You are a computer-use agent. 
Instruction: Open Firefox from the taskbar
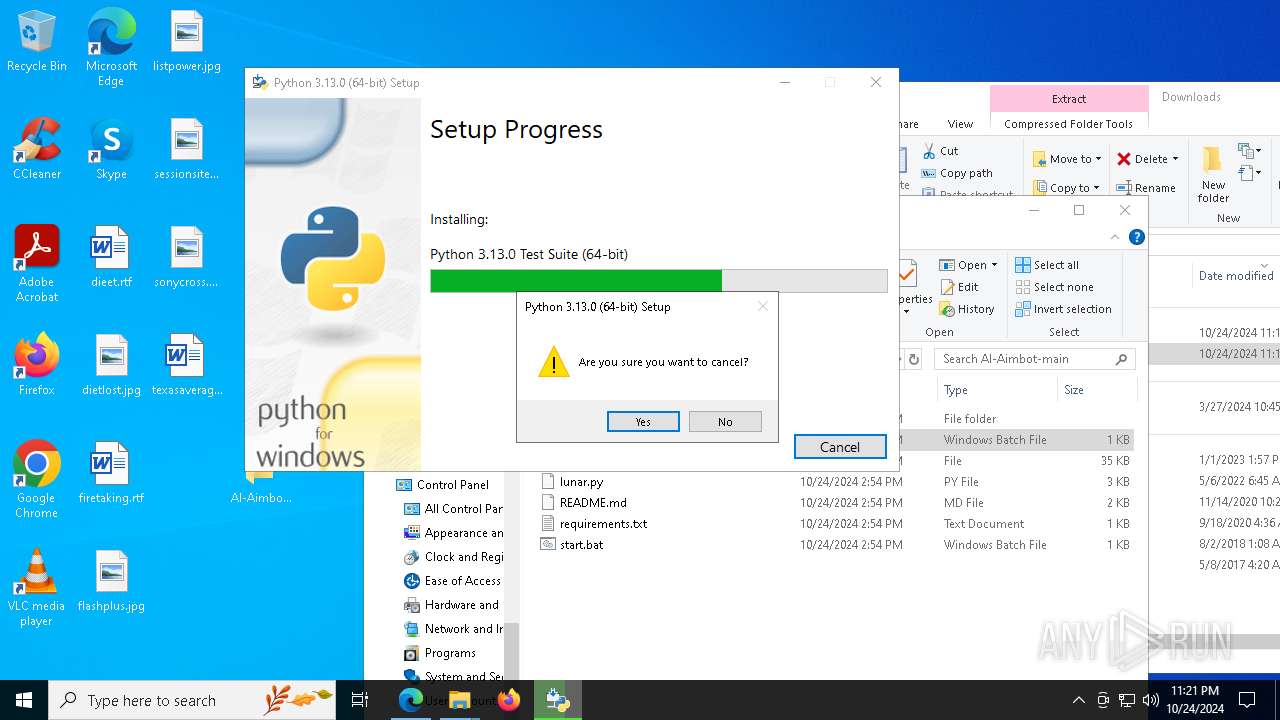[509, 700]
